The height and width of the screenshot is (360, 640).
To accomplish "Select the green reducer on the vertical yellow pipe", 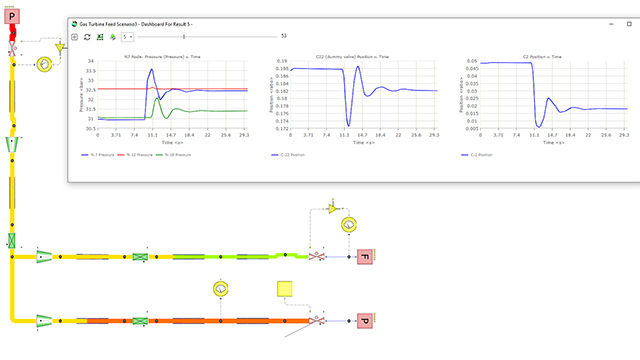I will [12, 144].
